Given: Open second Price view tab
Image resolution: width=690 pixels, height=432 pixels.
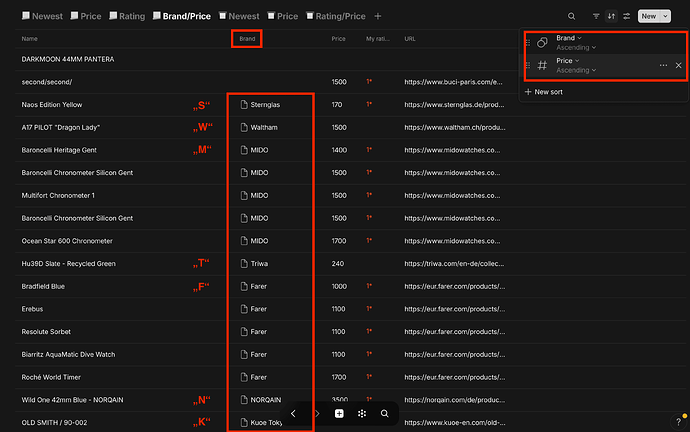Looking at the screenshot, I should (283, 16).
